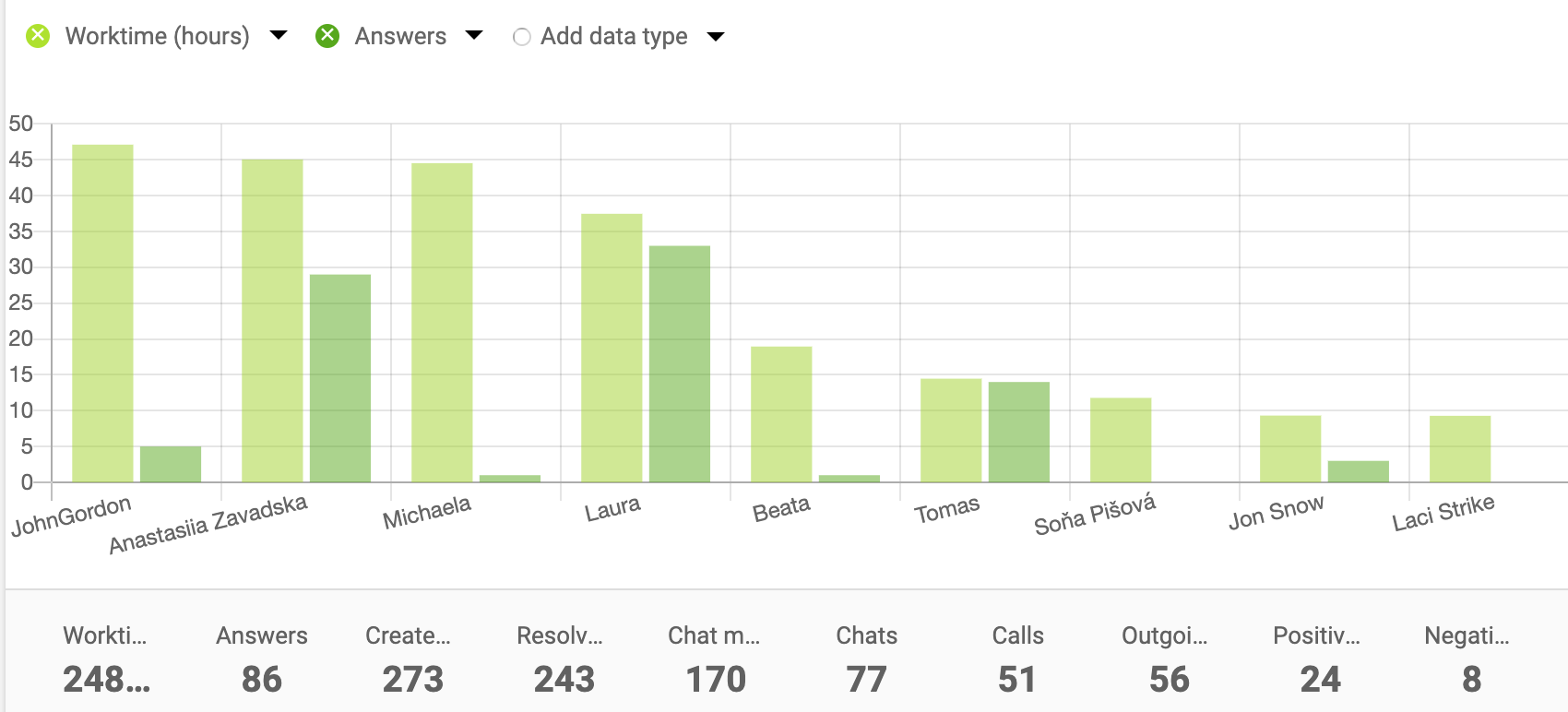Select the Add data type radio circle
This screenshot has height=712, width=1568.
522,35
